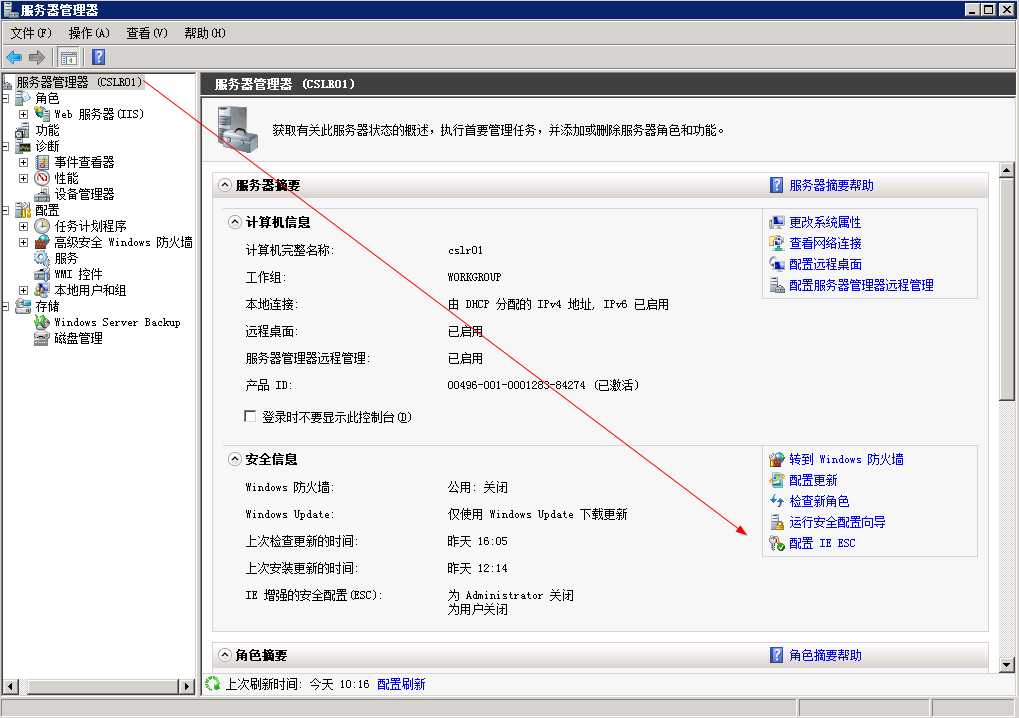Collapse the 计算机信息 section
Image resolution: width=1019 pixels, height=718 pixels.
235,222
